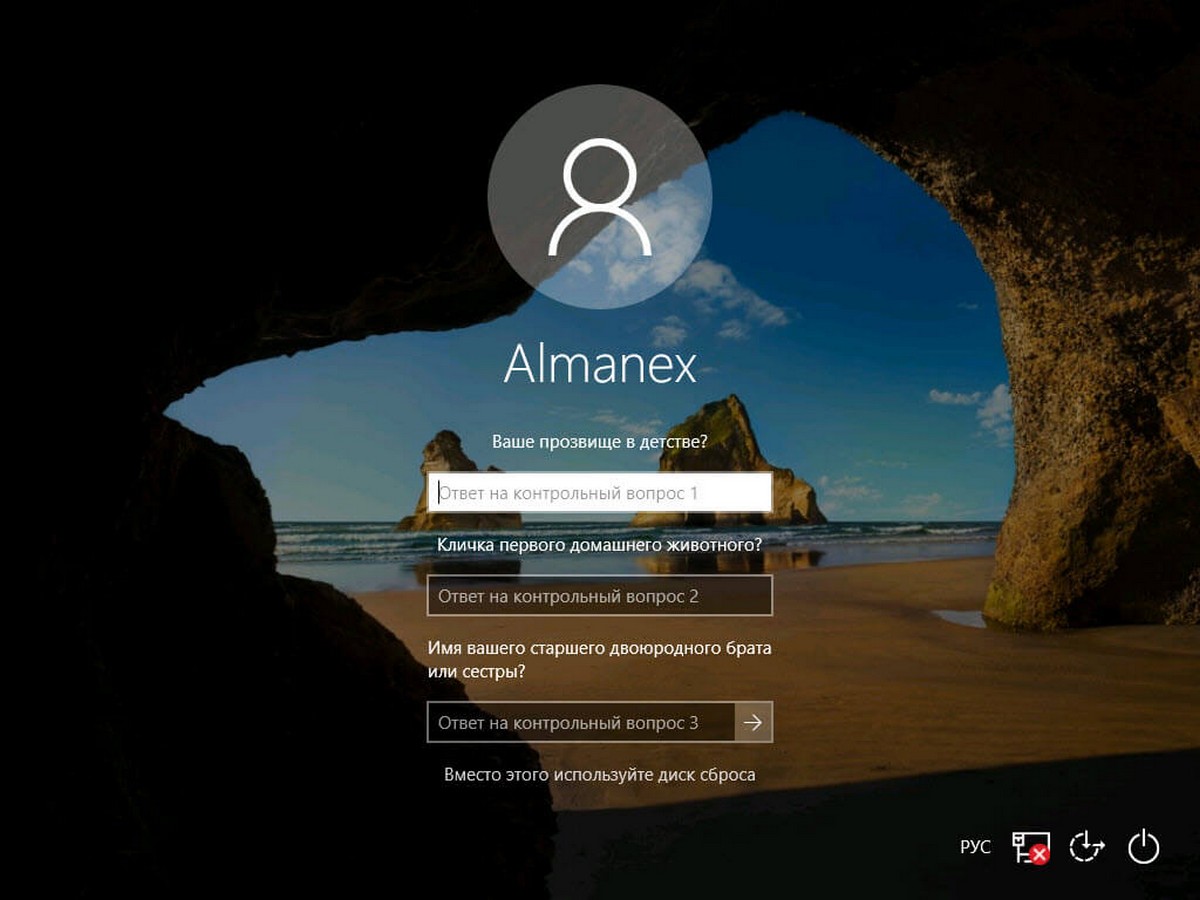The width and height of the screenshot is (1200, 900).
Task: Click the question 'Кличка первого домашнего животного?'
Action: click(x=600, y=545)
